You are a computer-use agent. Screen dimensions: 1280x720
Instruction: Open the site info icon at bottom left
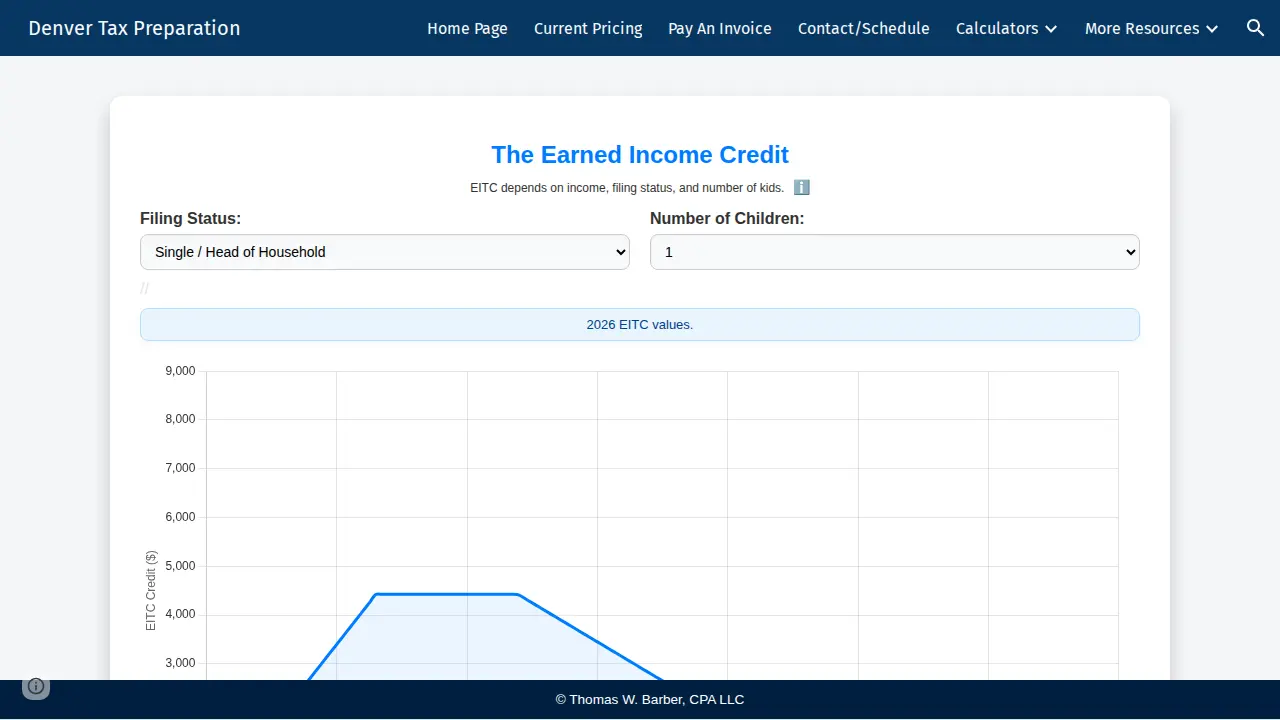(x=36, y=686)
